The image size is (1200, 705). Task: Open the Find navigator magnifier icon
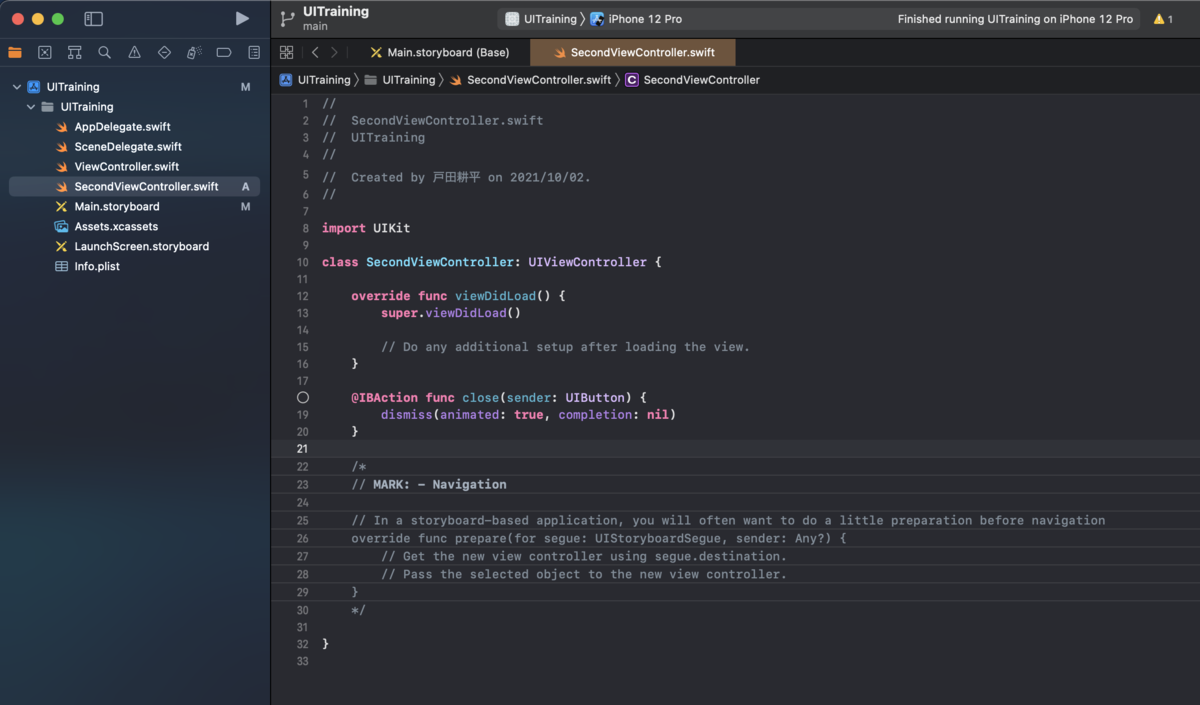coord(105,52)
